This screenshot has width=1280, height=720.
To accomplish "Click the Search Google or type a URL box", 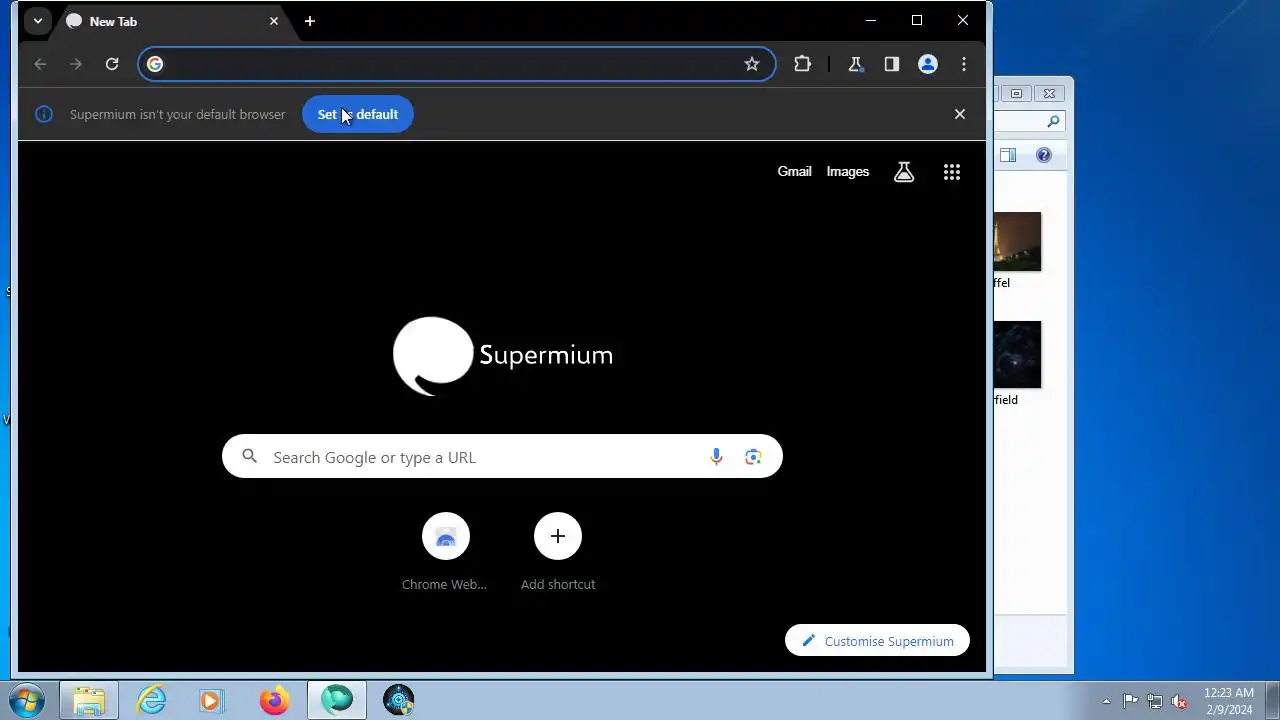I will [502, 457].
